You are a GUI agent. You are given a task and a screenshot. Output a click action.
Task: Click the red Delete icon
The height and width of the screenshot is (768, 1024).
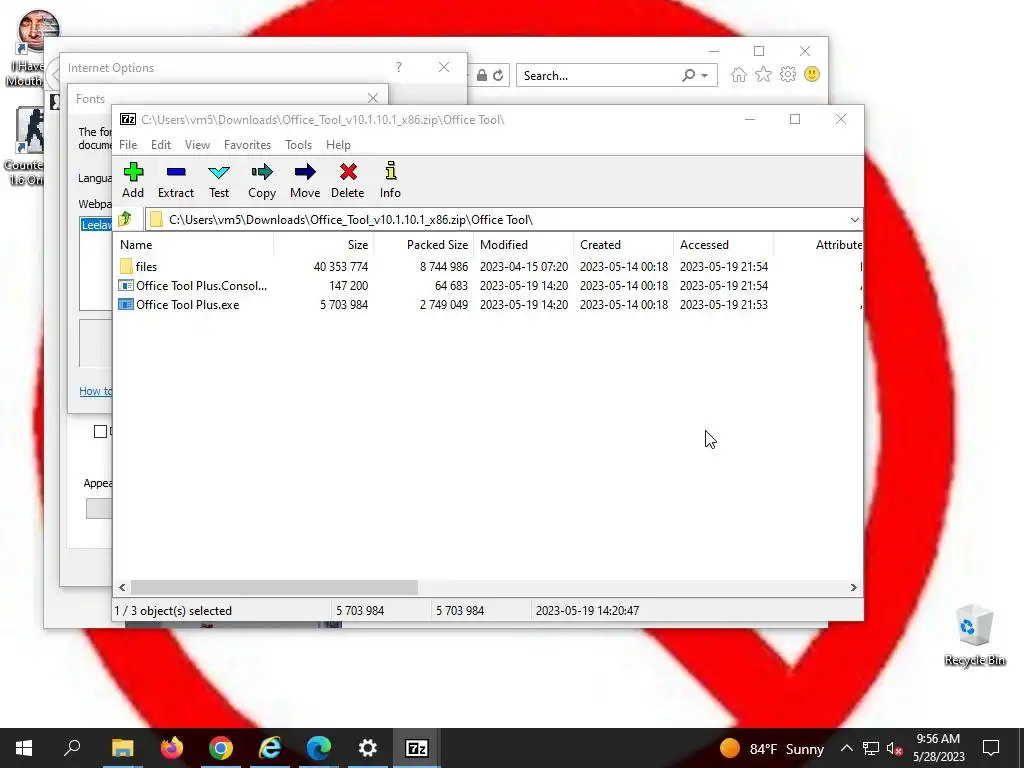pyautogui.click(x=348, y=172)
